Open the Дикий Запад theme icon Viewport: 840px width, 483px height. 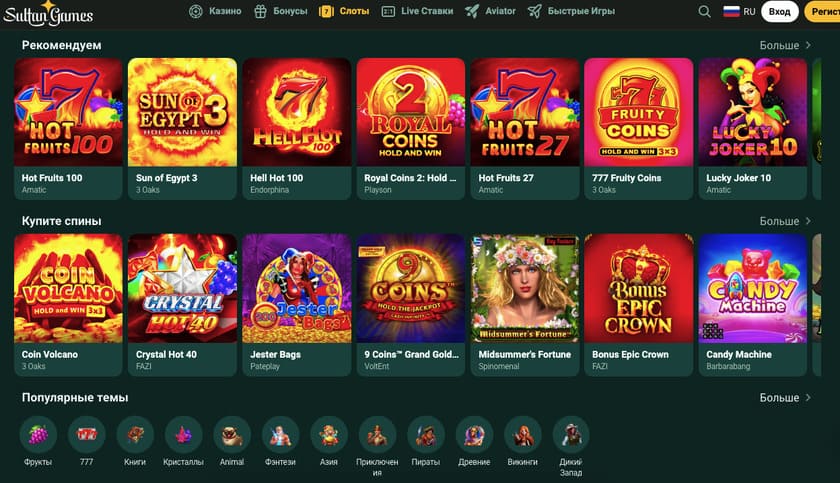(x=571, y=434)
